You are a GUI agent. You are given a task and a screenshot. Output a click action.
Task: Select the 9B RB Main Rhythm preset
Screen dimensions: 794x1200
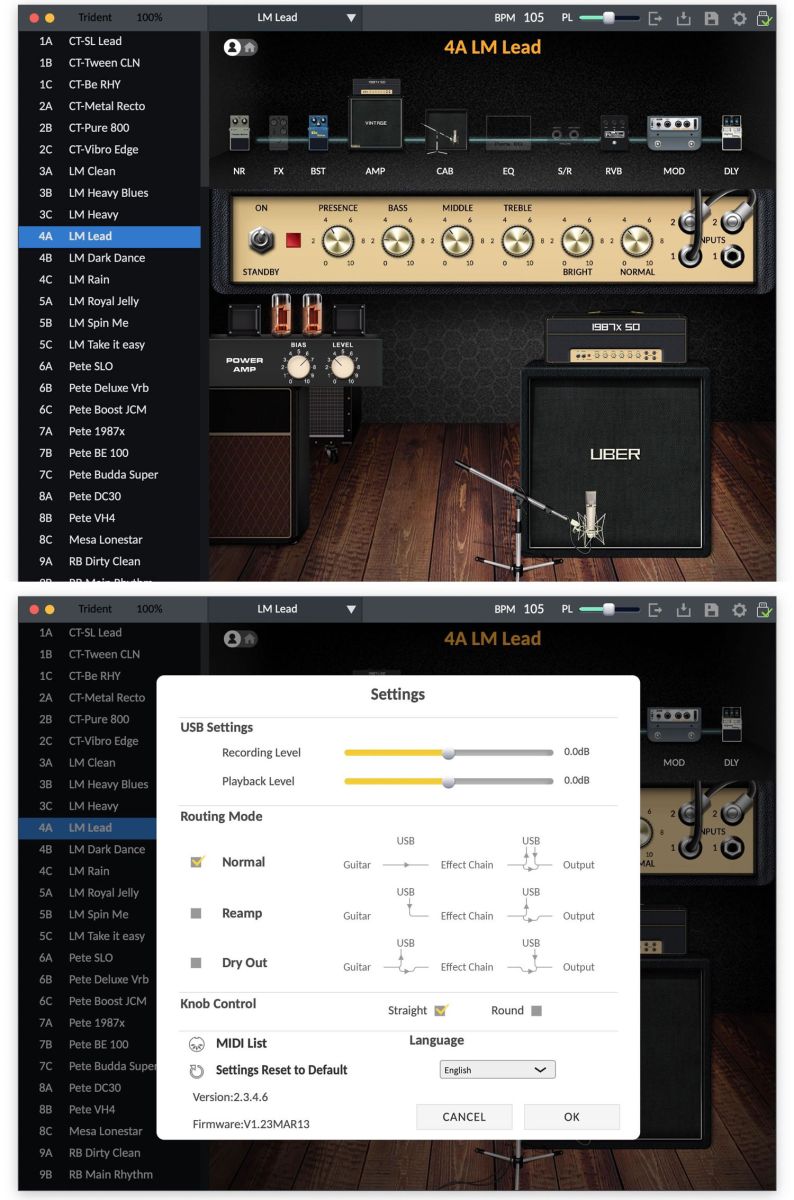coord(110,1174)
